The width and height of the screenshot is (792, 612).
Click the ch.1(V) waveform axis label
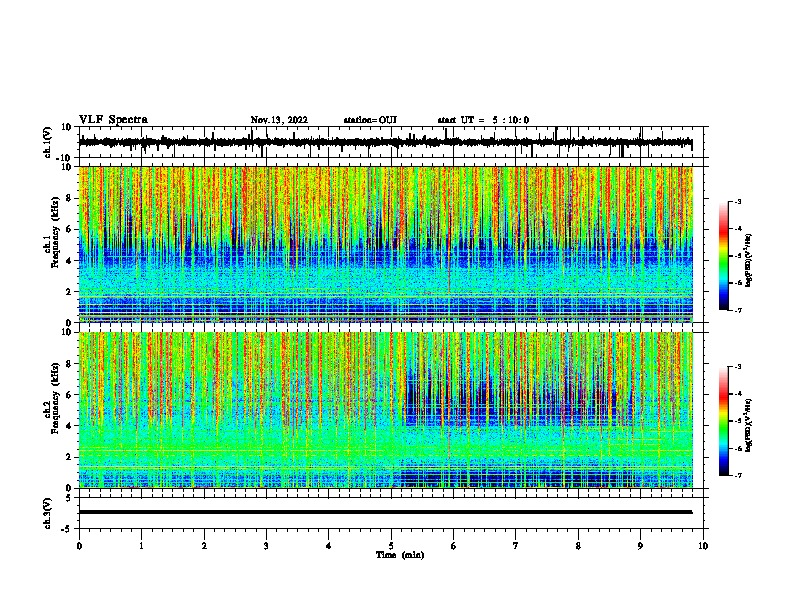48,142
